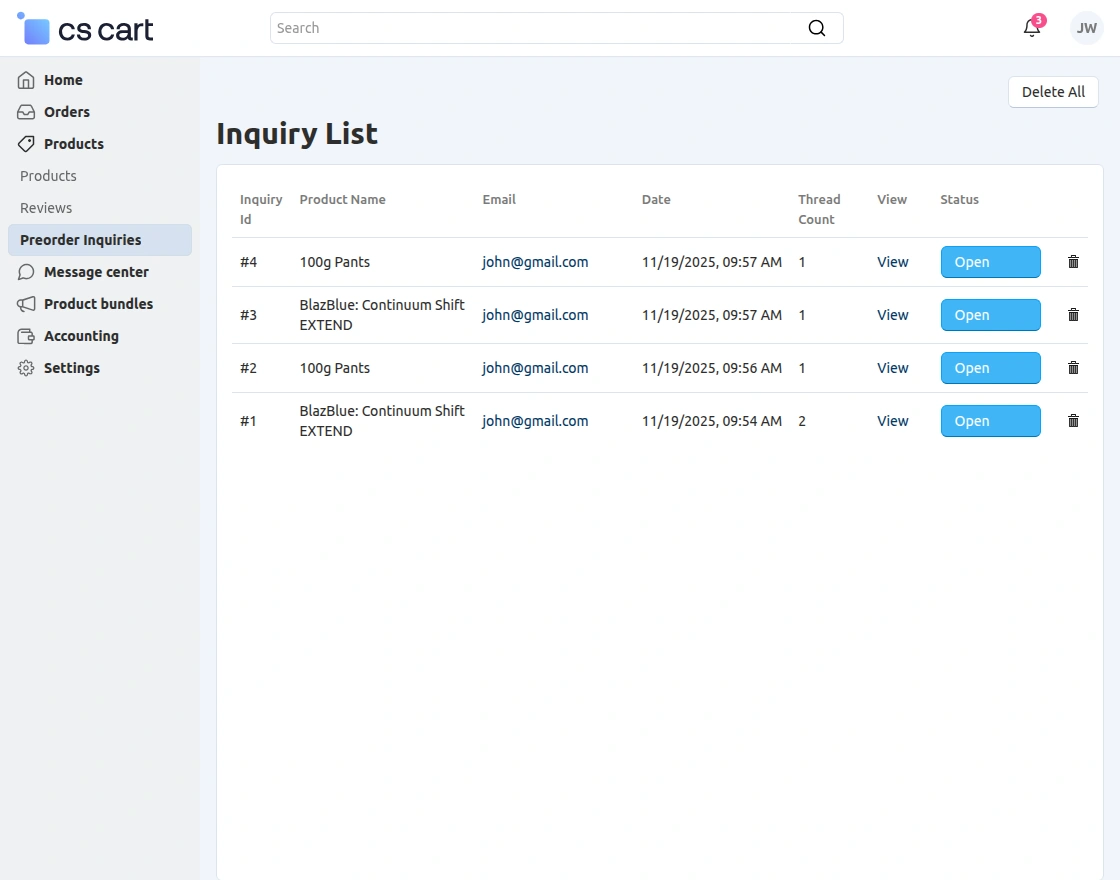The width and height of the screenshot is (1120, 880).
Task: Open the notifications bell
Action: coord(1031,28)
